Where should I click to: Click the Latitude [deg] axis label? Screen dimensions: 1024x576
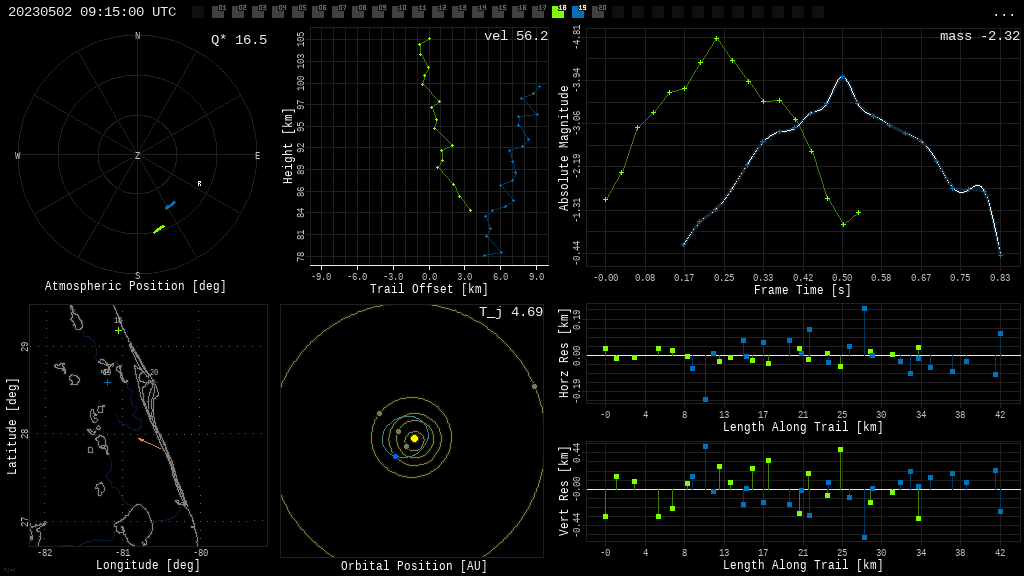click(12, 426)
